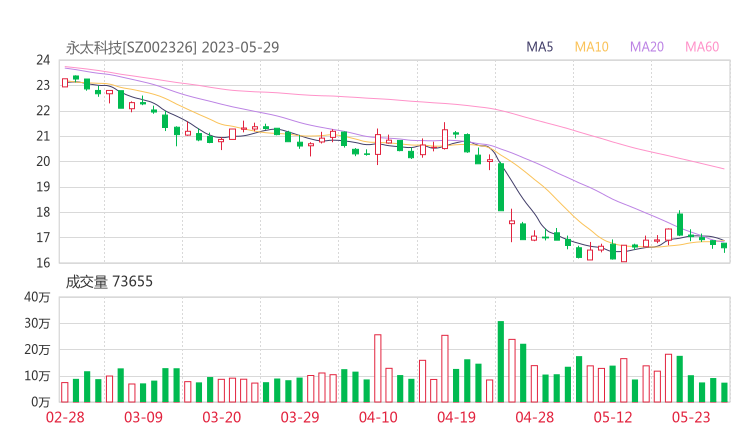740x440 pixels.
Task: Click the 02-28 date axis label
Action: (65, 417)
